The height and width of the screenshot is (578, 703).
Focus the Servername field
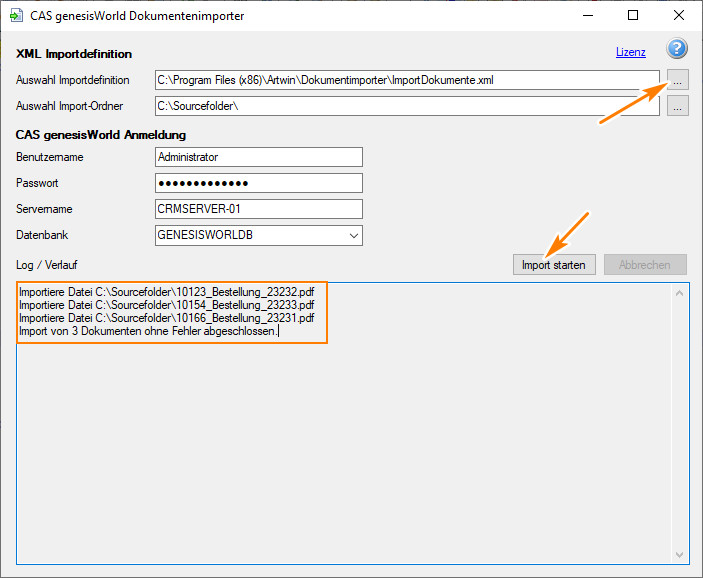point(259,209)
